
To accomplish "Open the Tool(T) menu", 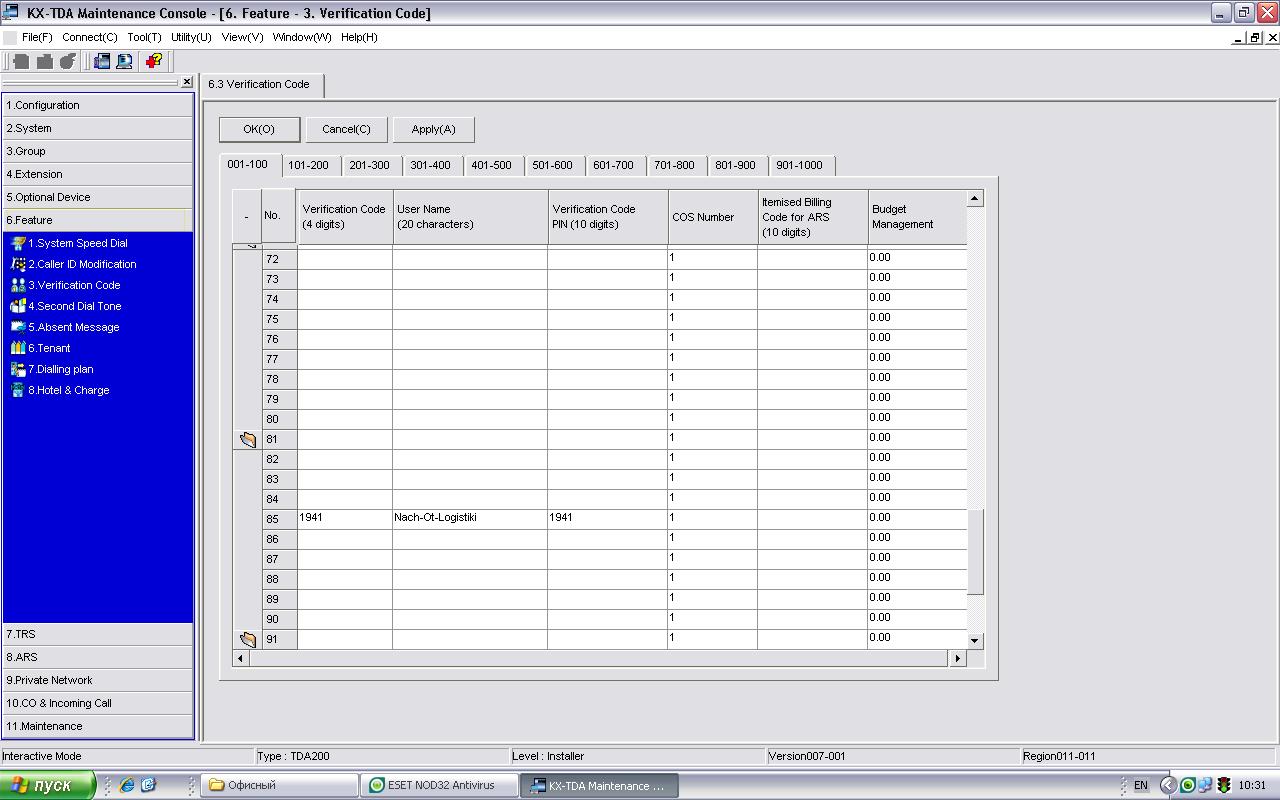I will [144, 37].
